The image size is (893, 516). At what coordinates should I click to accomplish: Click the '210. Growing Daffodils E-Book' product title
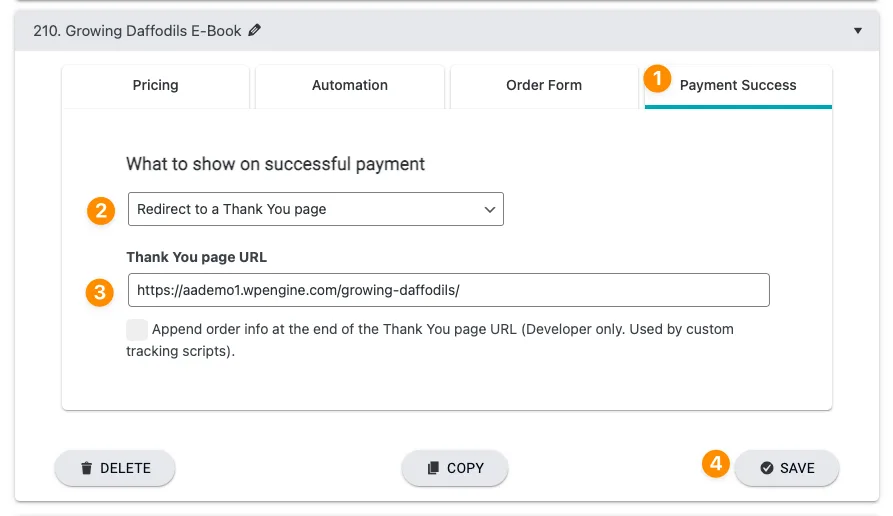(x=137, y=31)
